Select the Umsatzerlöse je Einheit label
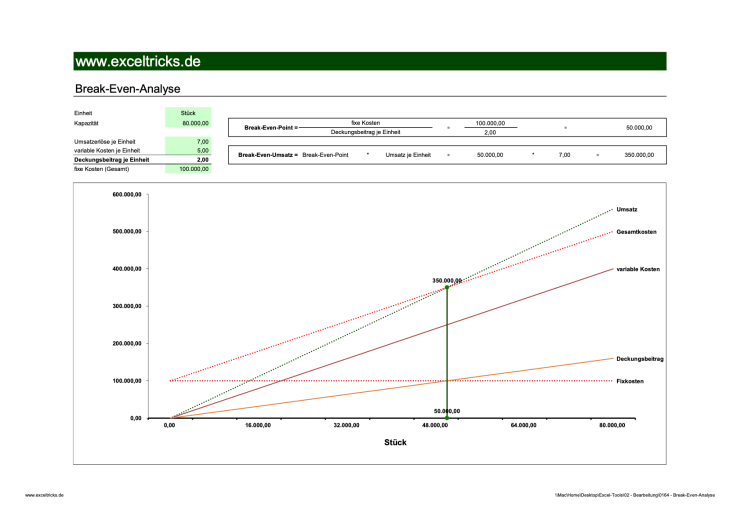Viewport: 740px width, 523px height. coord(104,142)
